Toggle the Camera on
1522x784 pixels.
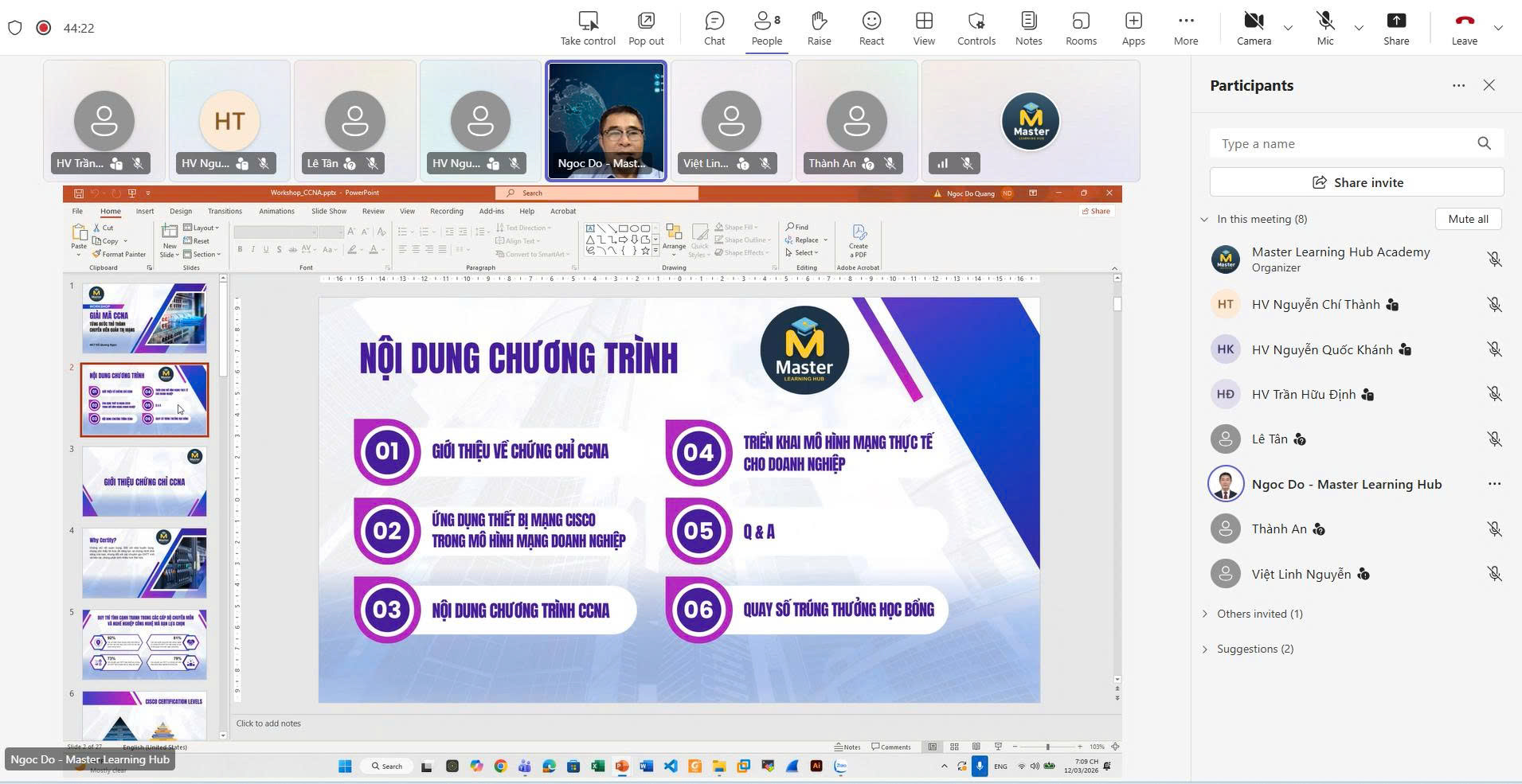tap(1254, 28)
